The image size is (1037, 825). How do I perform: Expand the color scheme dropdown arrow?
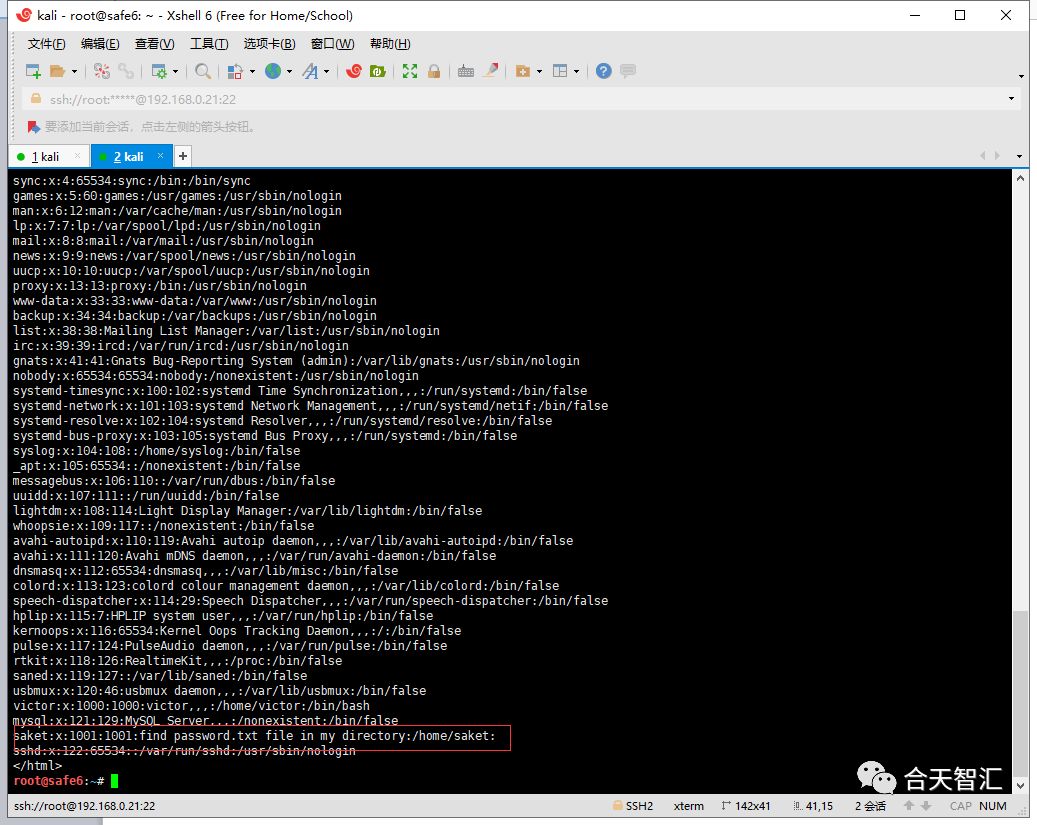click(252, 71)
